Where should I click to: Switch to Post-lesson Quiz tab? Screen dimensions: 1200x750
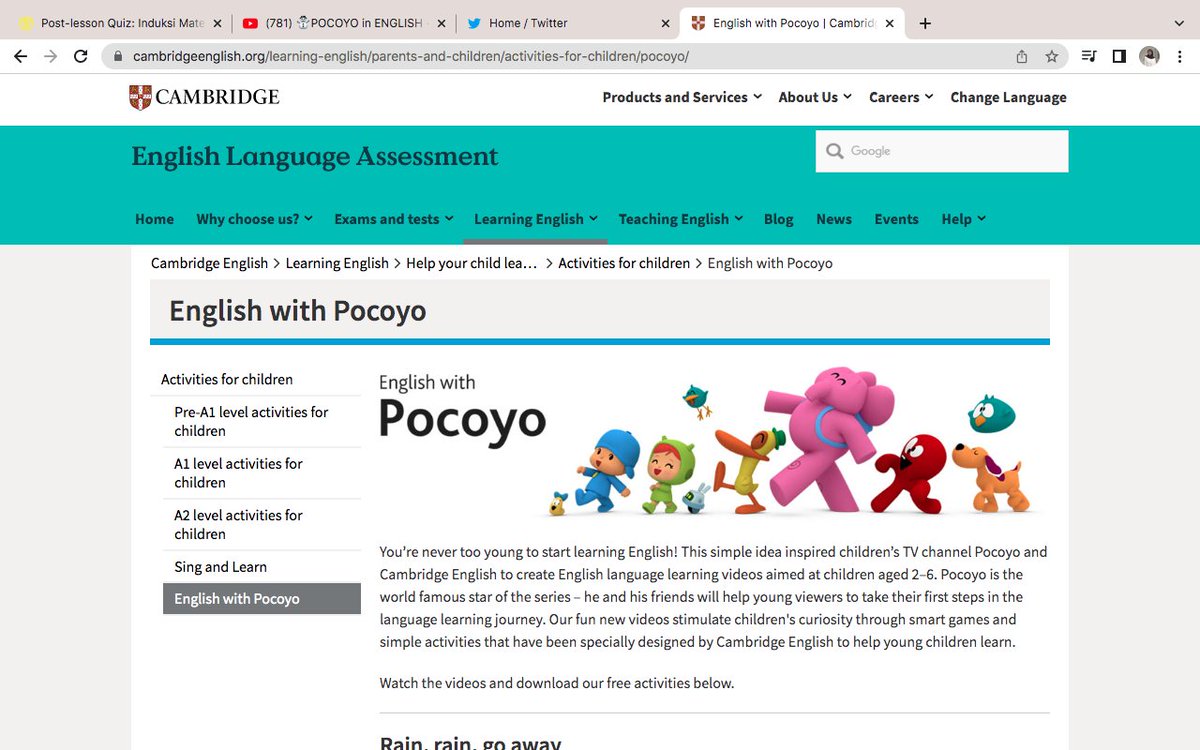pyautogui.click(x=120, y=23)
